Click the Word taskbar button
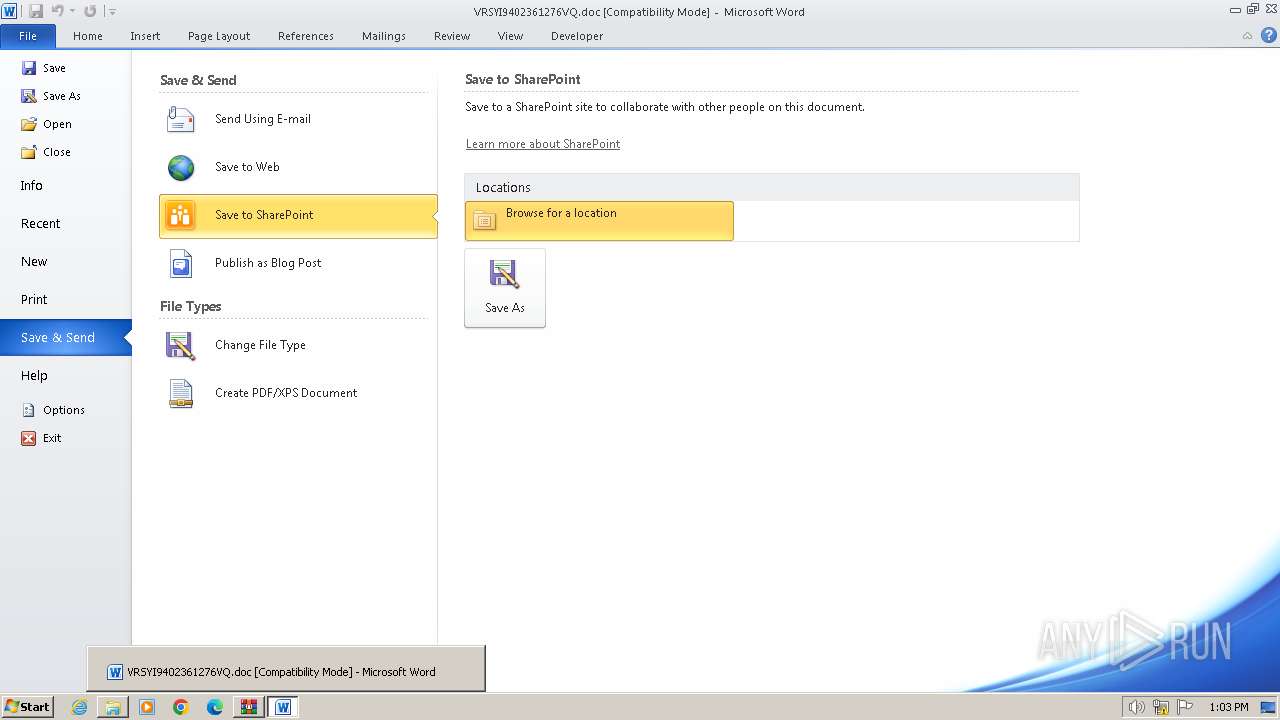 click(283, 707)
